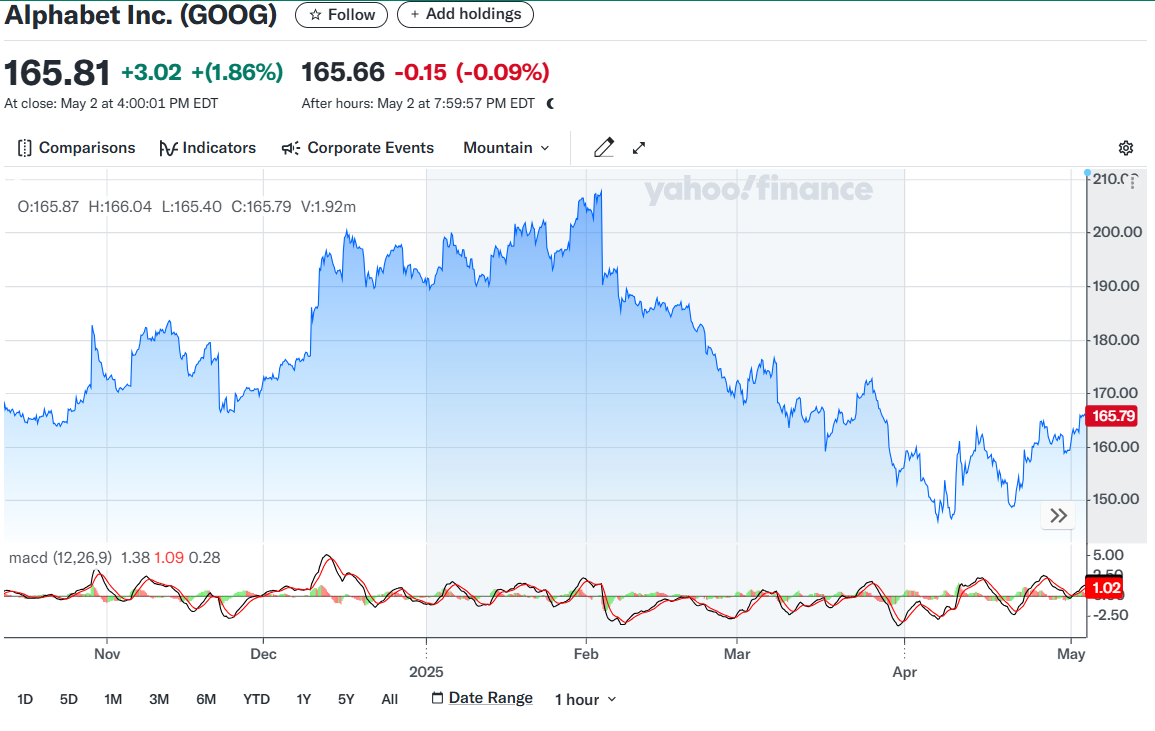The height and width of the screenshot is (731, 1155).
Task: Click the after-hours moon icon
Action: [x=550, y=104]
